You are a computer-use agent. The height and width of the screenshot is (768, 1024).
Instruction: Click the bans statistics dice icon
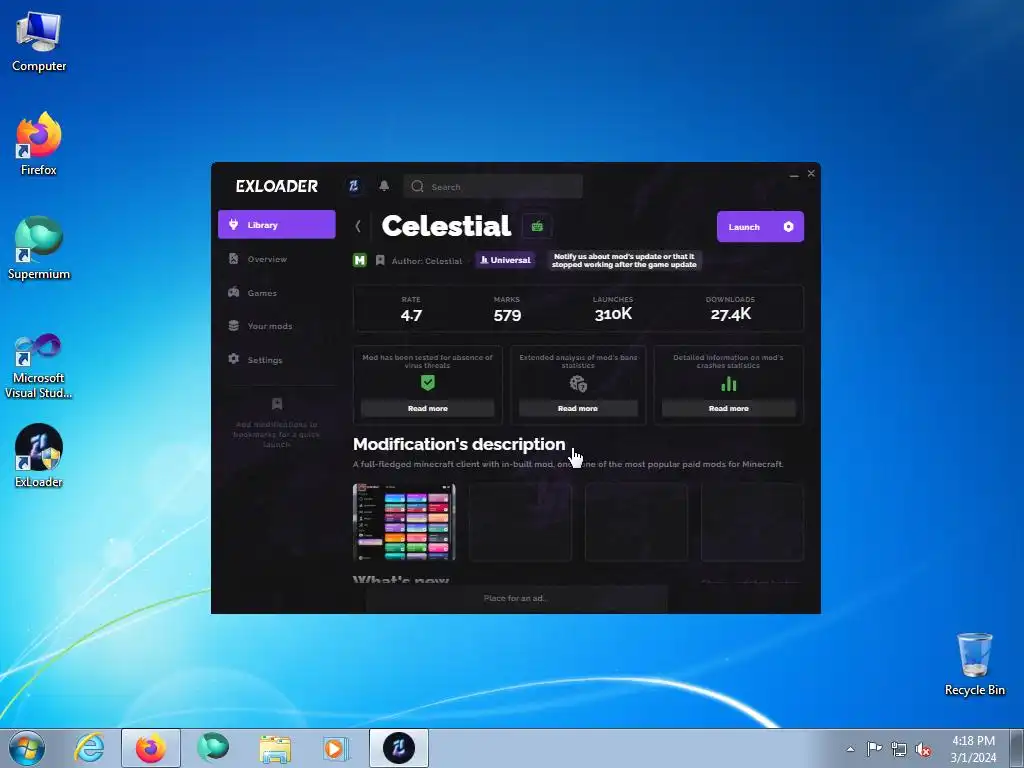(x=578, y=384)
